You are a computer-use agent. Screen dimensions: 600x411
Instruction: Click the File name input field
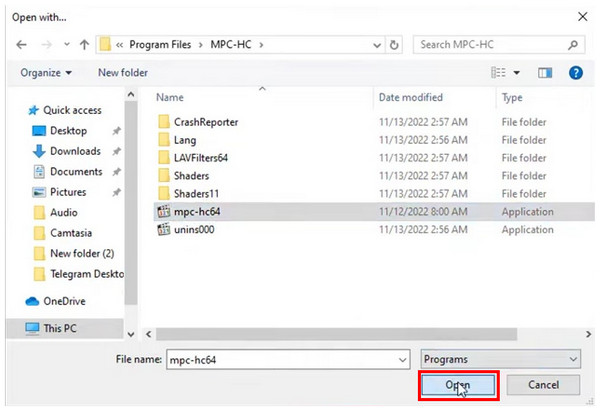click(288, 360)
